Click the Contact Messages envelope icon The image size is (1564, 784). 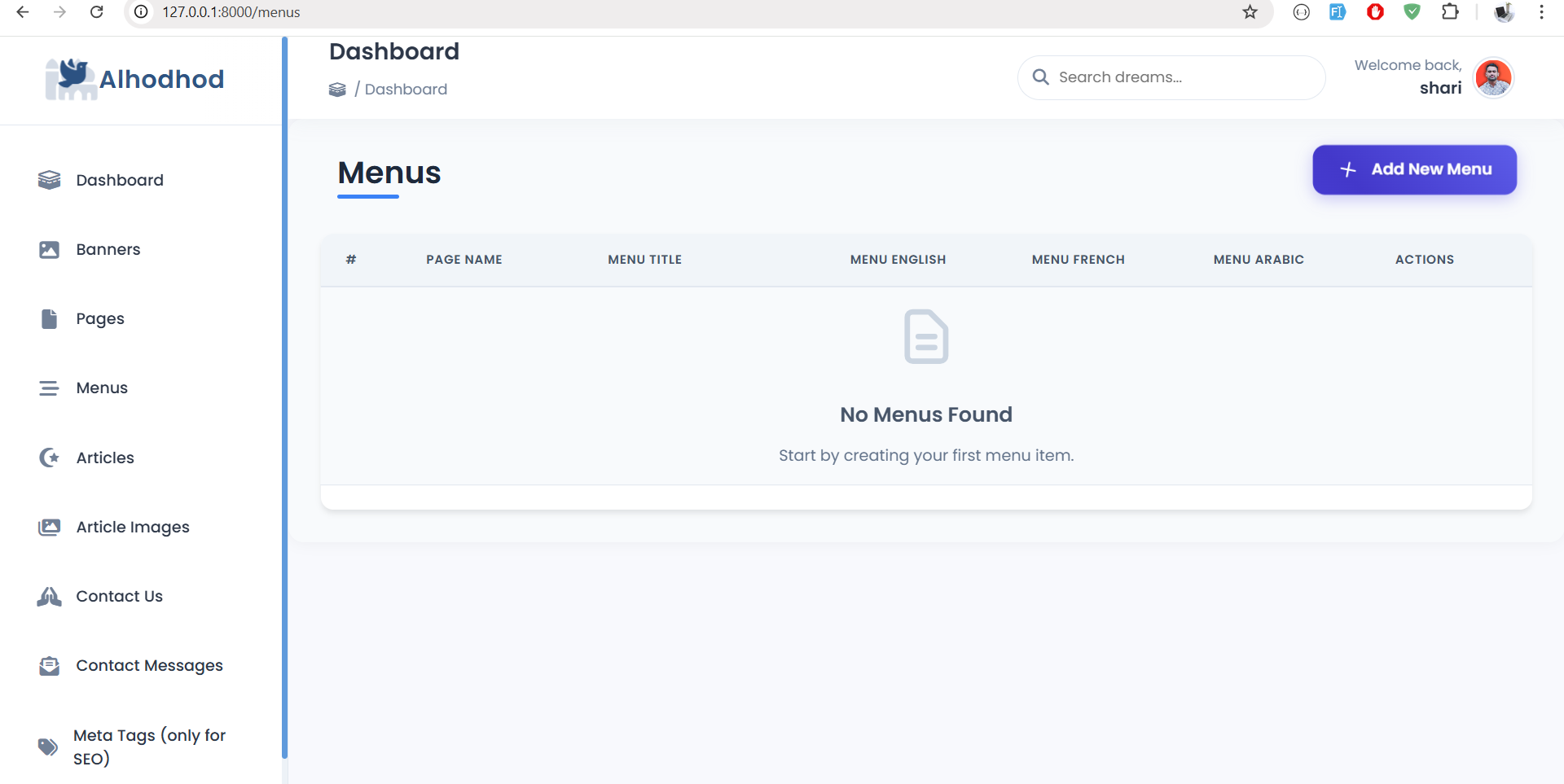coord(49,666)
